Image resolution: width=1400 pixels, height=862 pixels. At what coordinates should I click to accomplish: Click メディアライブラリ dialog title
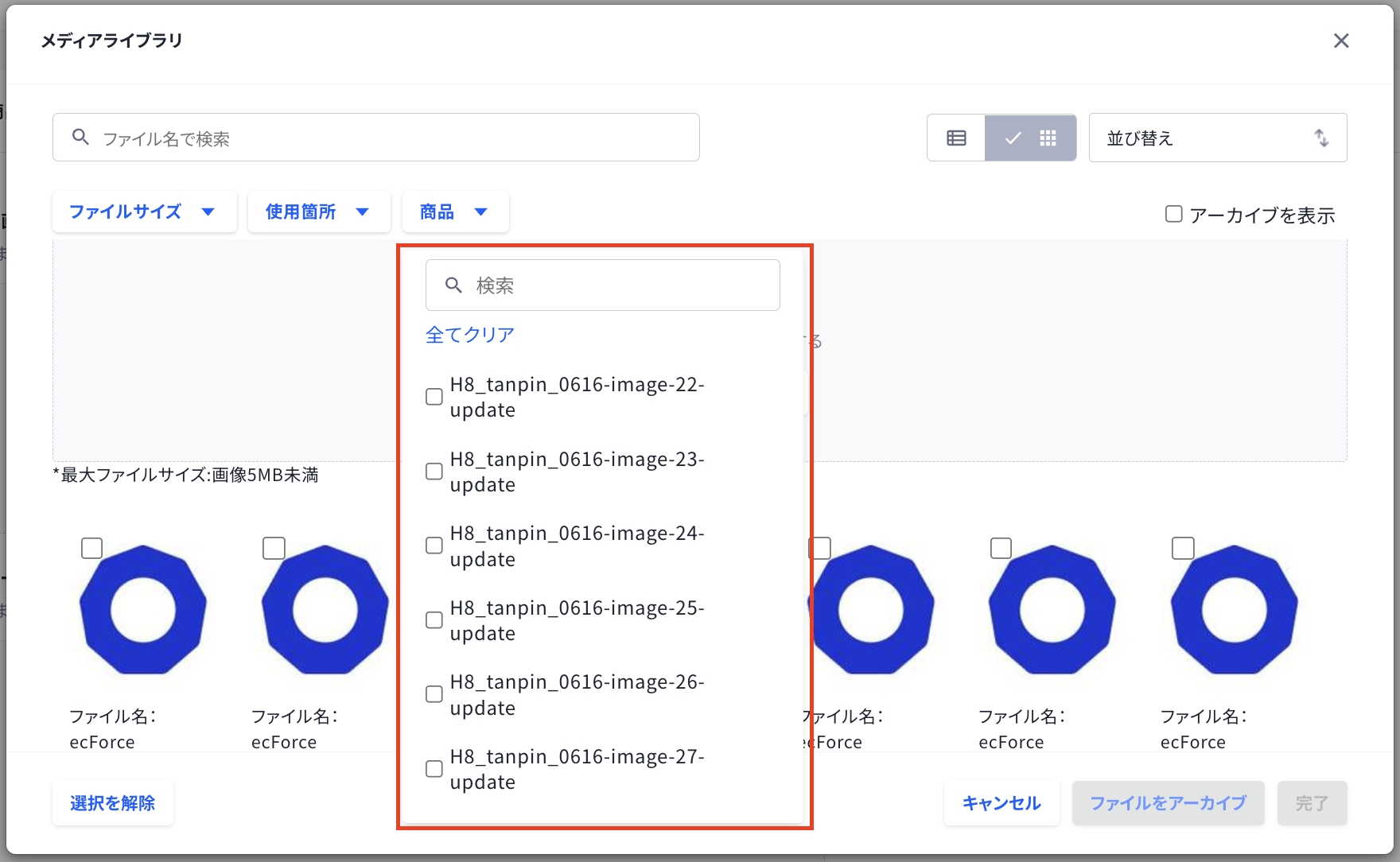coord(111,41)
